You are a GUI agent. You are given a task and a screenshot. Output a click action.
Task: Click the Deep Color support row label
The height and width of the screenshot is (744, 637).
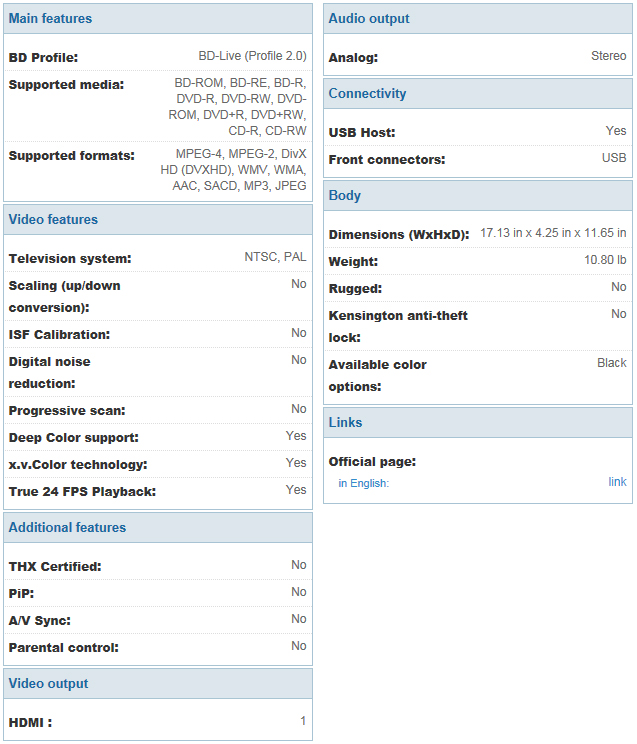(74, 438)
